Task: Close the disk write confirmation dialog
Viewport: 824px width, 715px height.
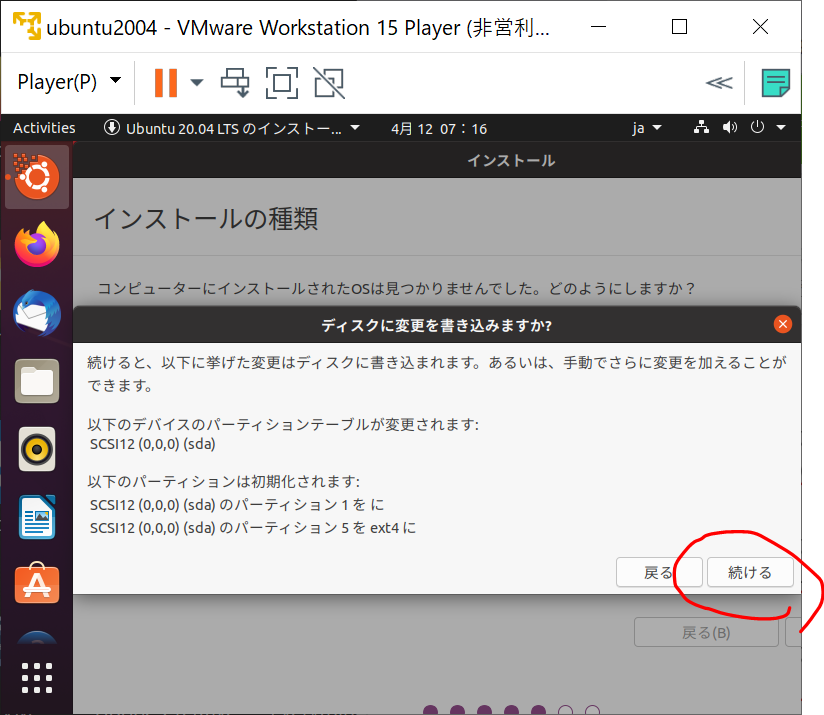Action: [782, 324]
